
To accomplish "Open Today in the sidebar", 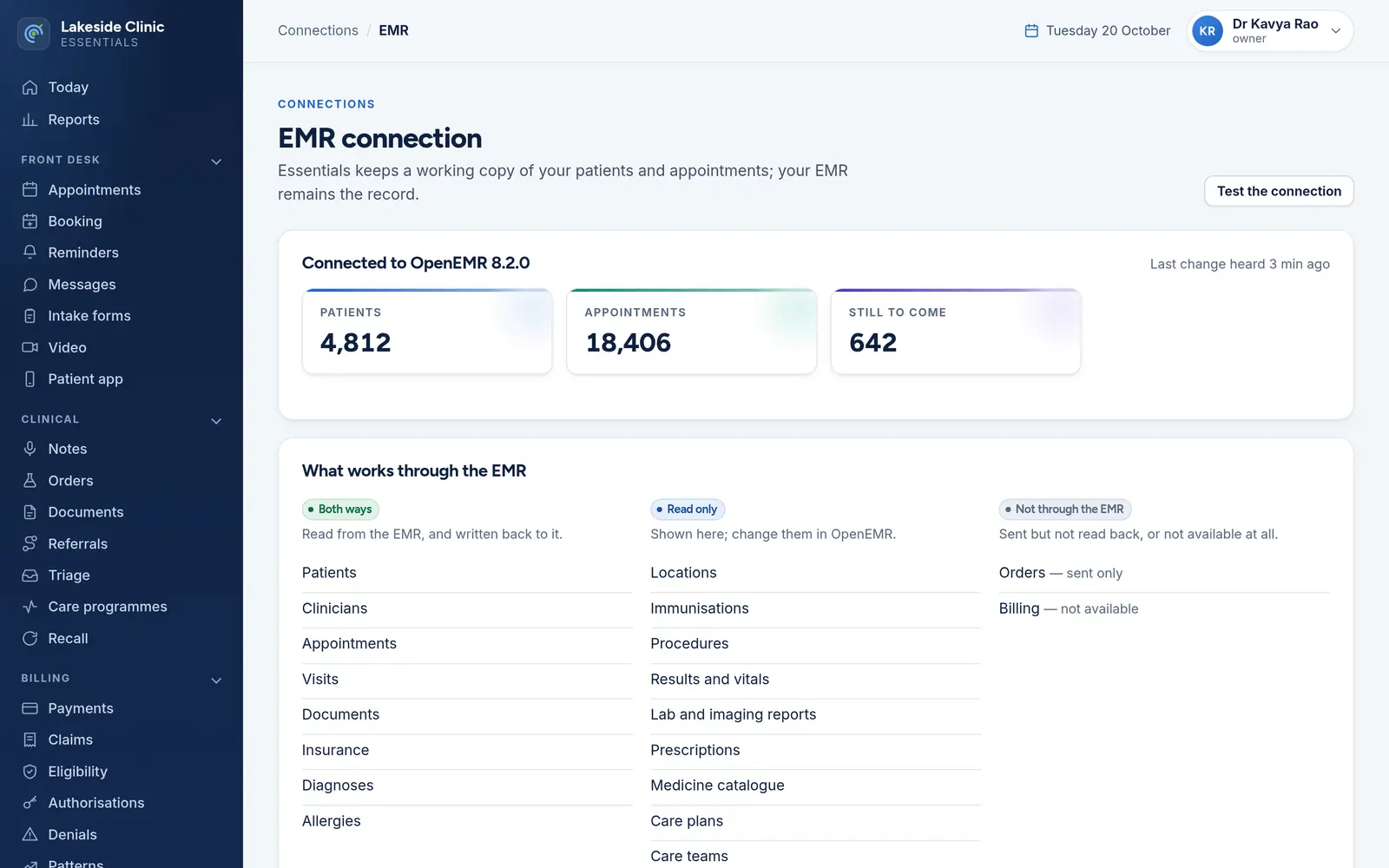I will point(122,88).
